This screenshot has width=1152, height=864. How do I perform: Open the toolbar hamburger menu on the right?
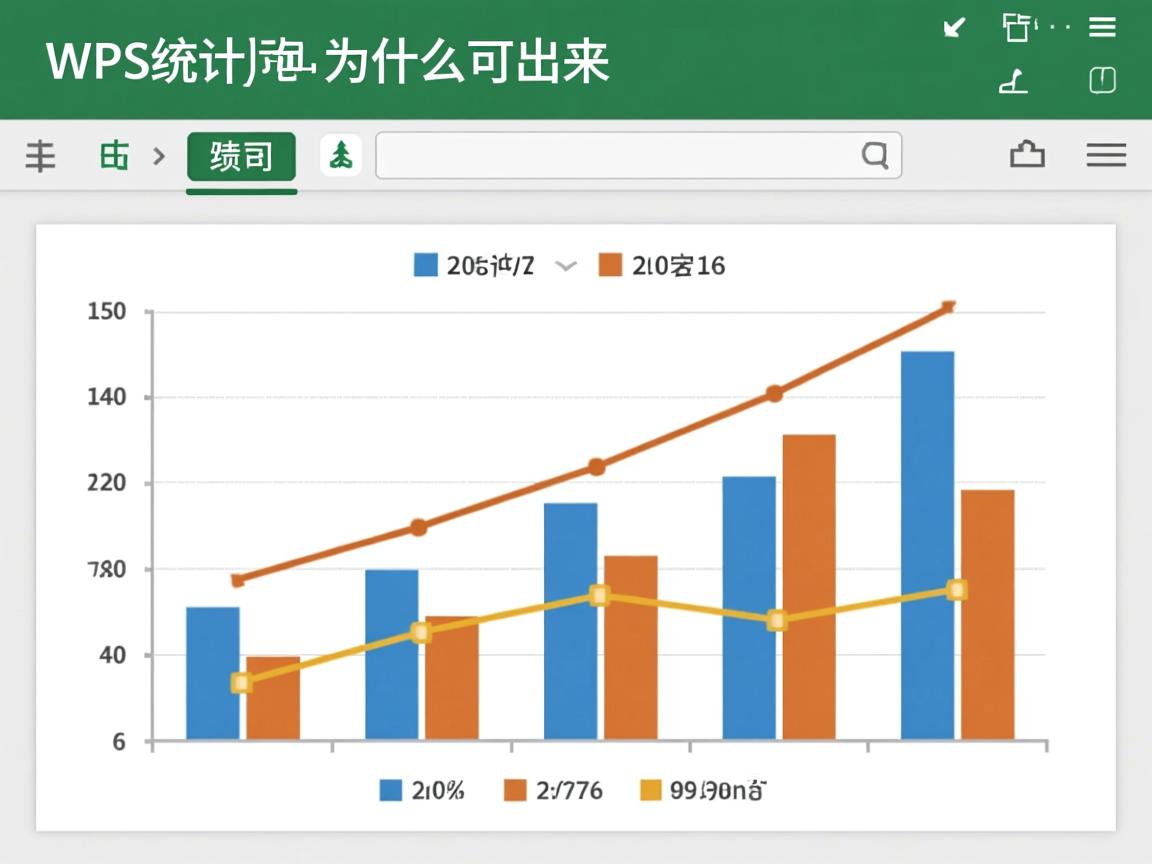[1106, 156]
